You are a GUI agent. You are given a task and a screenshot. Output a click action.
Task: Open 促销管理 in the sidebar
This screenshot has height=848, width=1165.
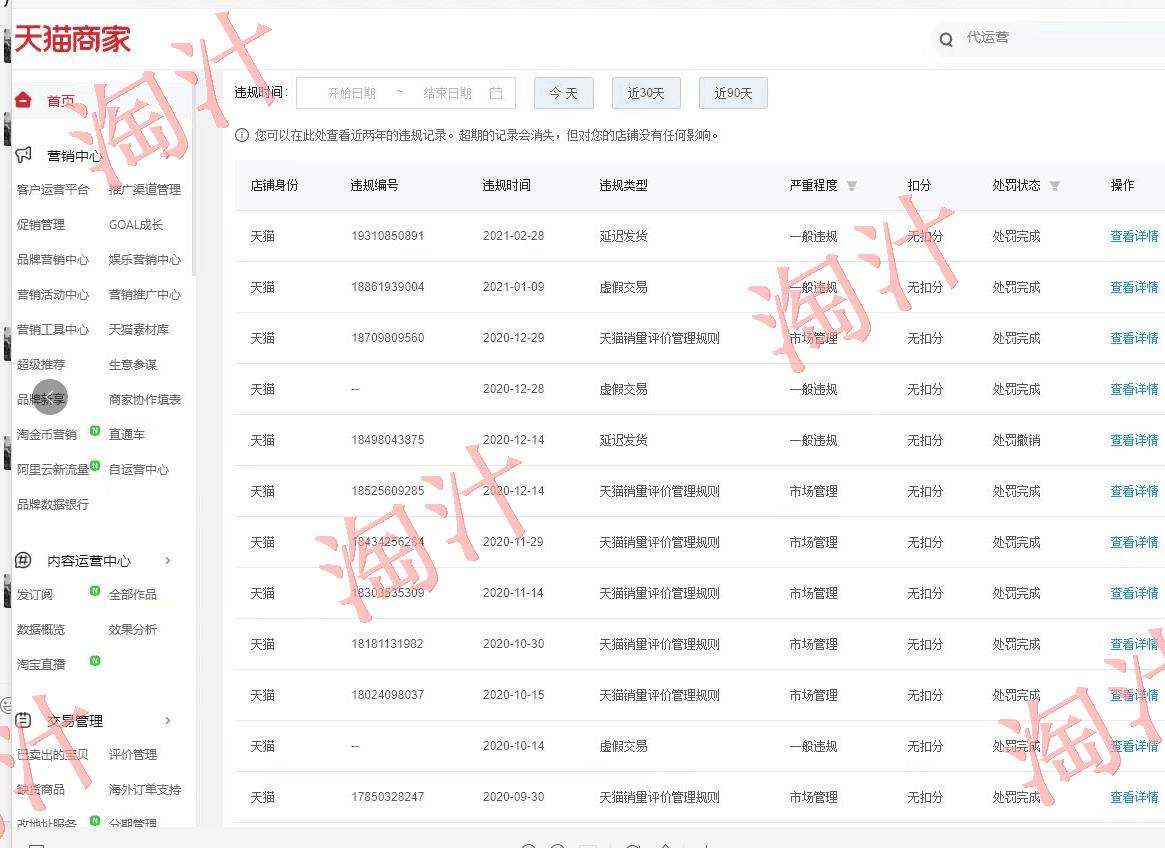point(41,224)
